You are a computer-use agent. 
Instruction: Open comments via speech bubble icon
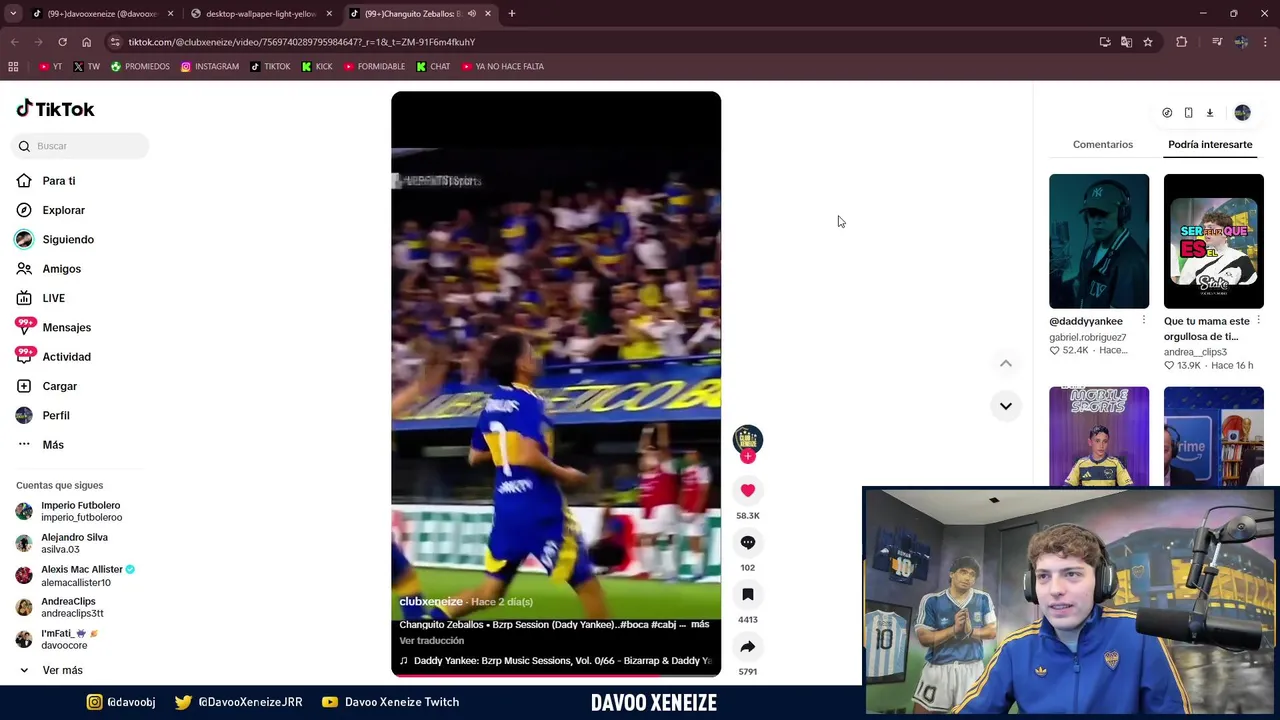[748, 542]
